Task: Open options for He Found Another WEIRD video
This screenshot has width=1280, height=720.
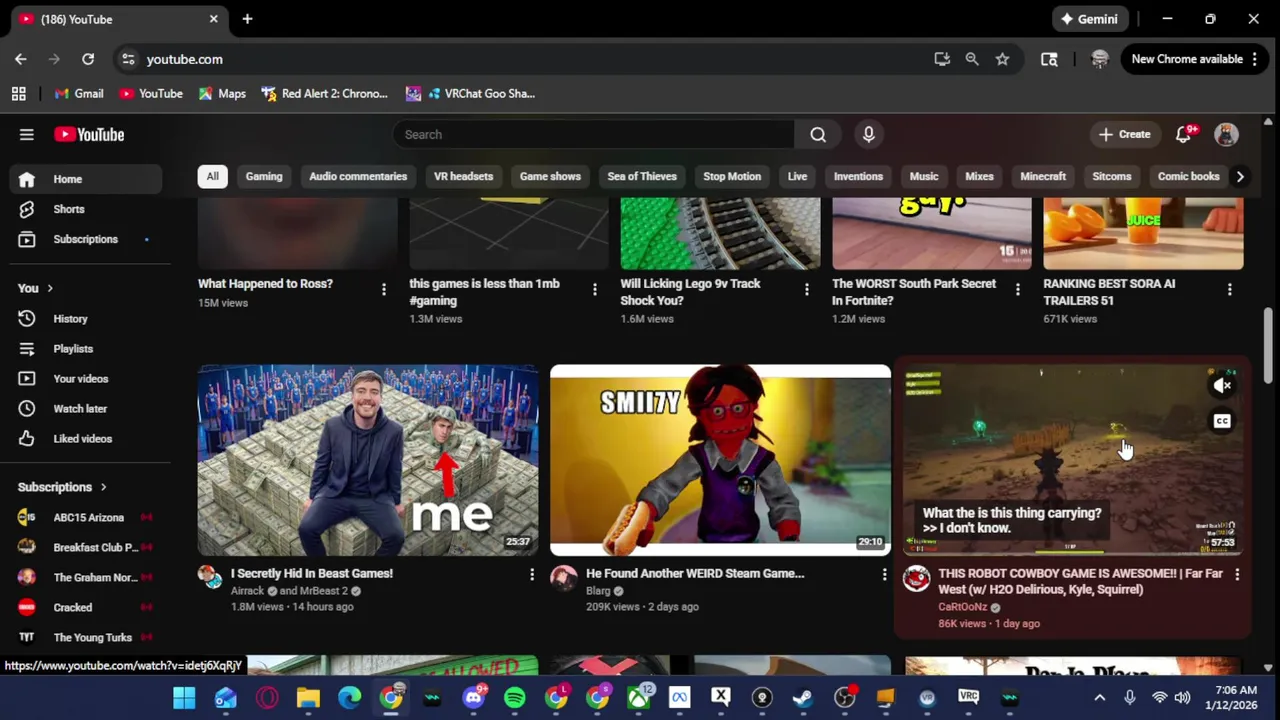Action: pos(884,574)
